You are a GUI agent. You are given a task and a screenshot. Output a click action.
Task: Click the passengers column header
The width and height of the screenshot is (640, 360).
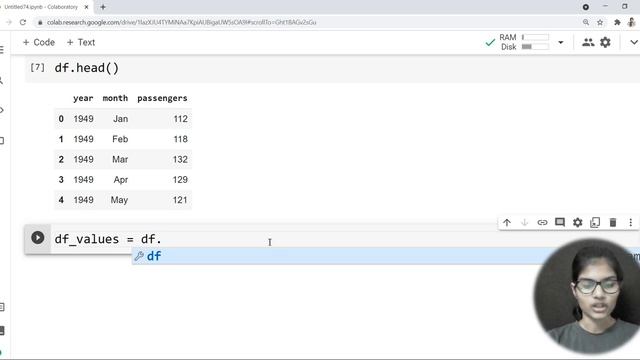[x=162, y=98]
